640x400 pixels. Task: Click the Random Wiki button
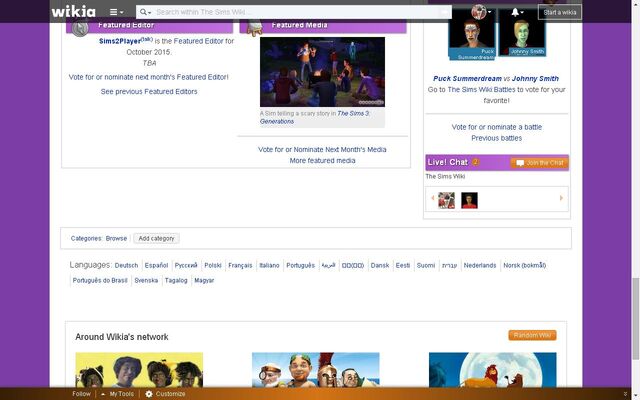click(x=532, y=335)
